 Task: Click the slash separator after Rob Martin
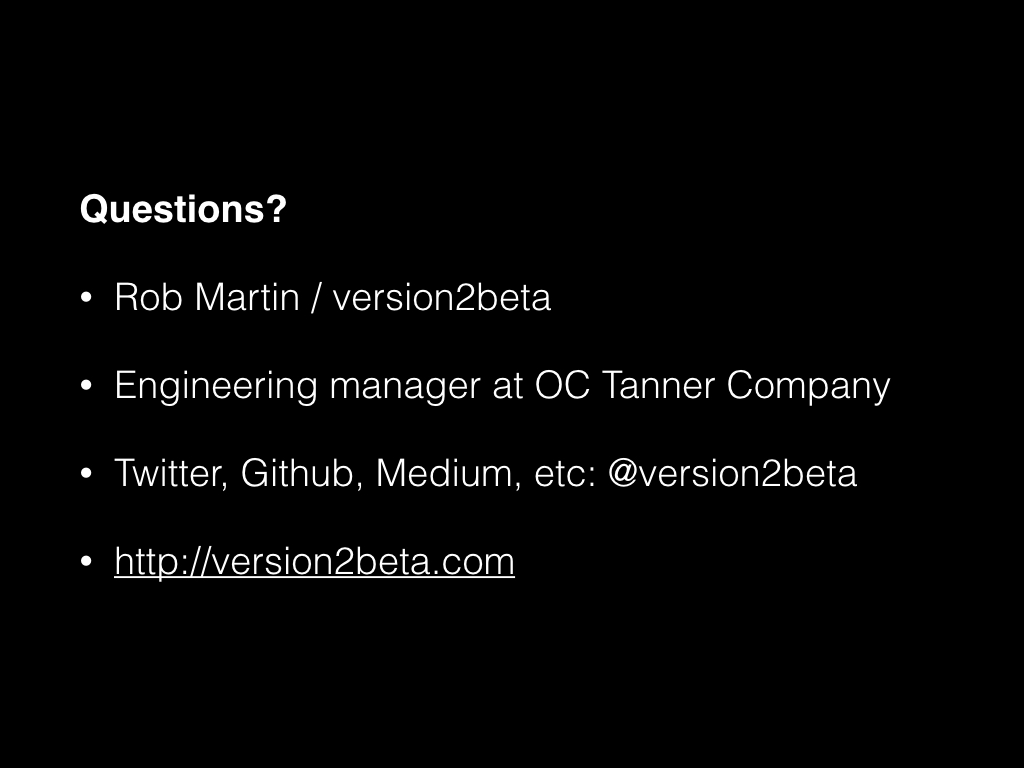click(316, 297)
